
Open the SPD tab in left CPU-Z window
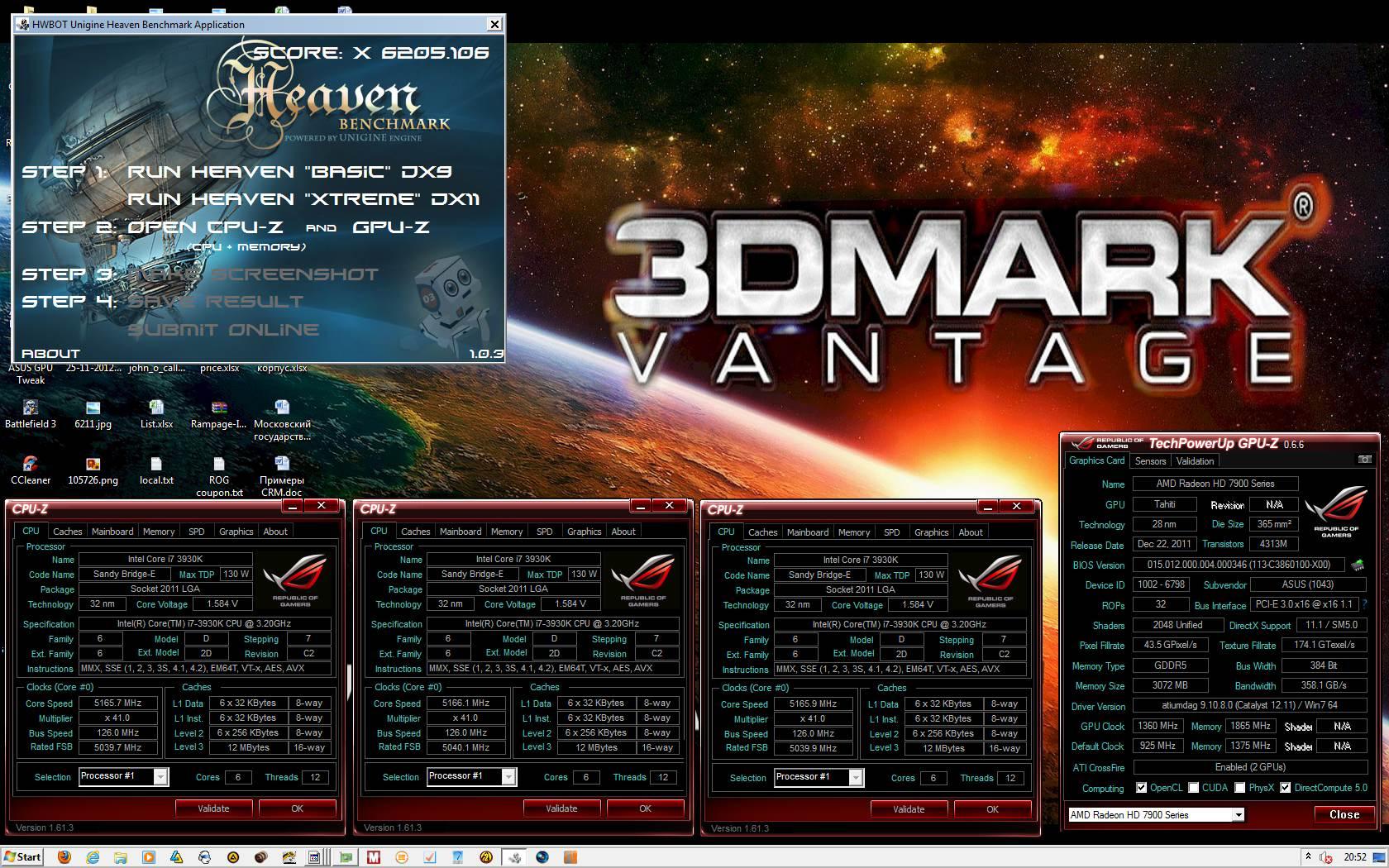coord(196,532)
